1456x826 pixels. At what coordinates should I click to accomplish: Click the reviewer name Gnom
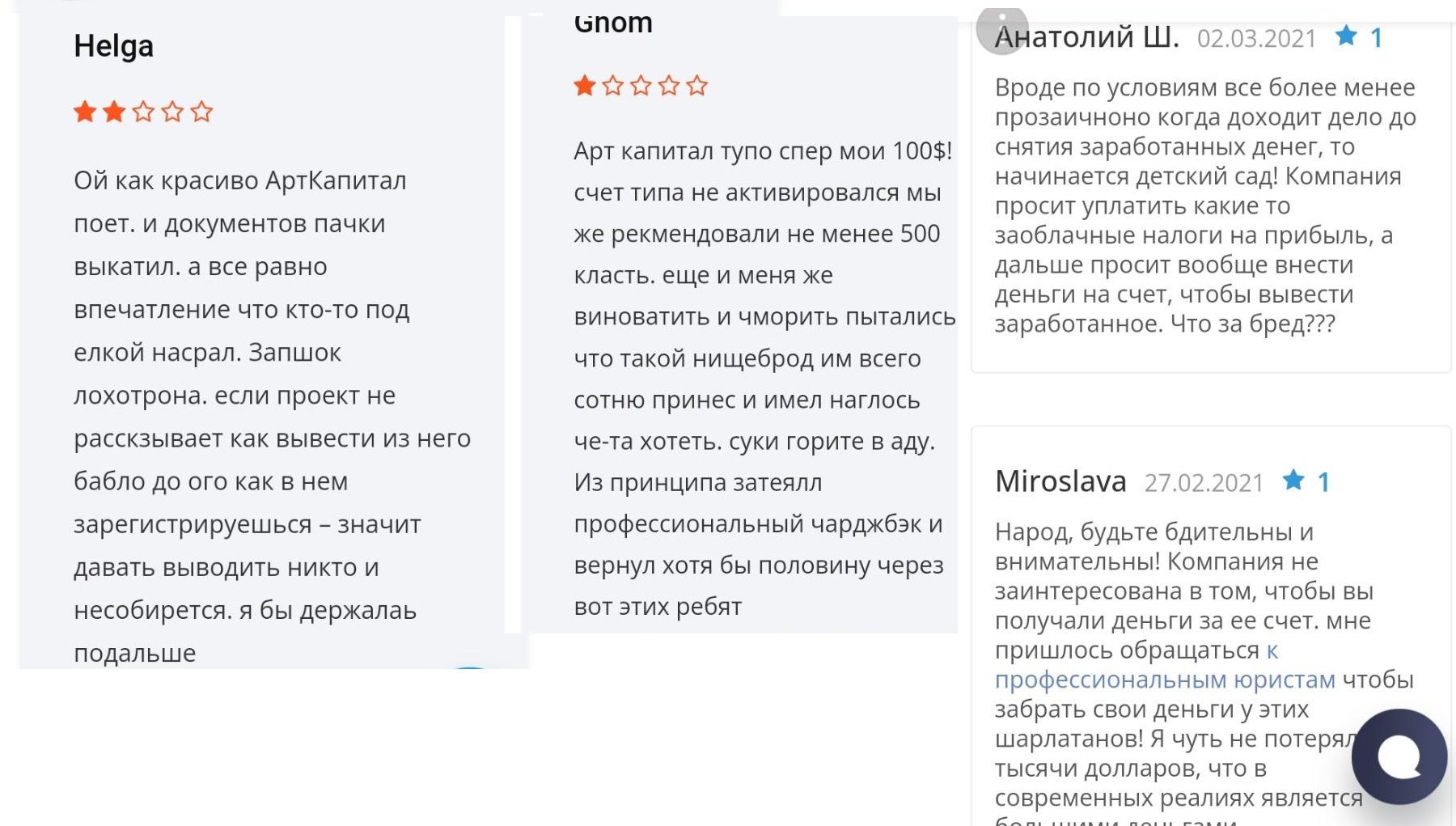click(x=612, y=22)
